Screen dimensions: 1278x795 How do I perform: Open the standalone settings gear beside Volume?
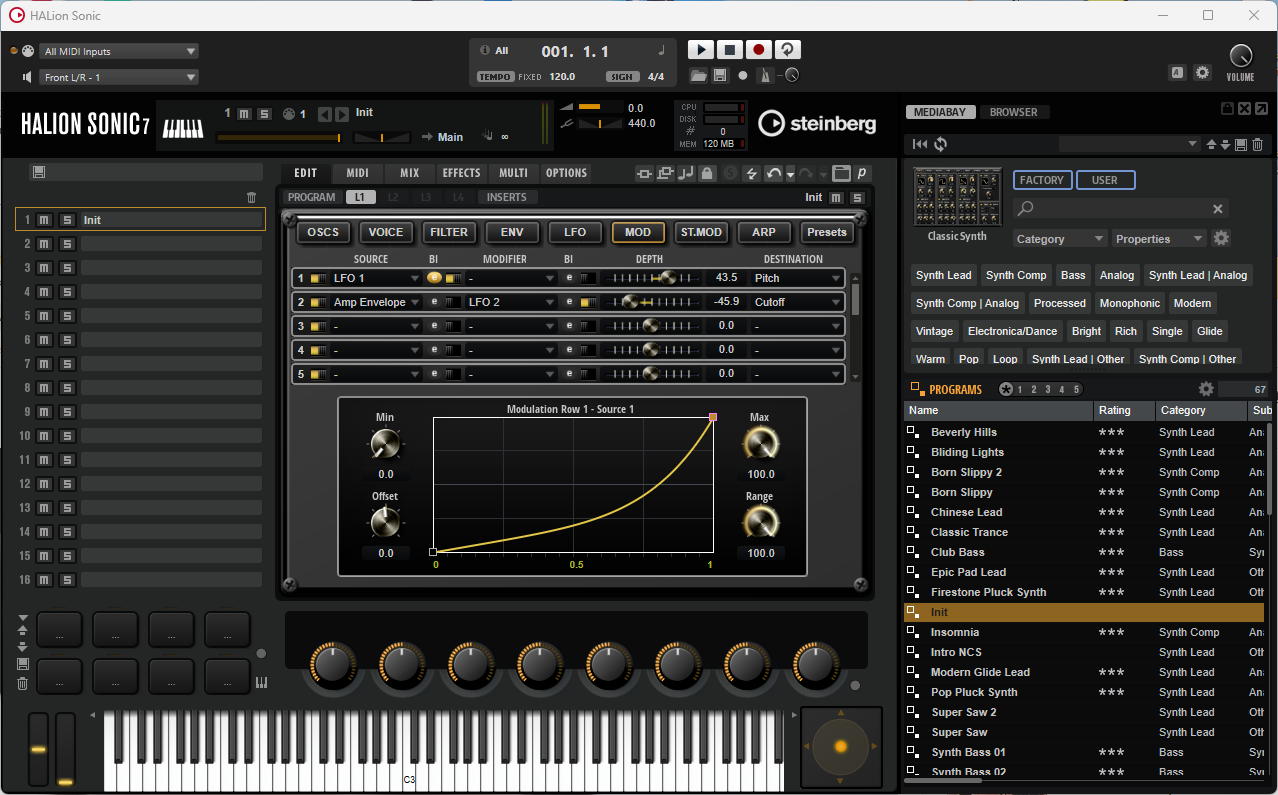[1202, 73]
